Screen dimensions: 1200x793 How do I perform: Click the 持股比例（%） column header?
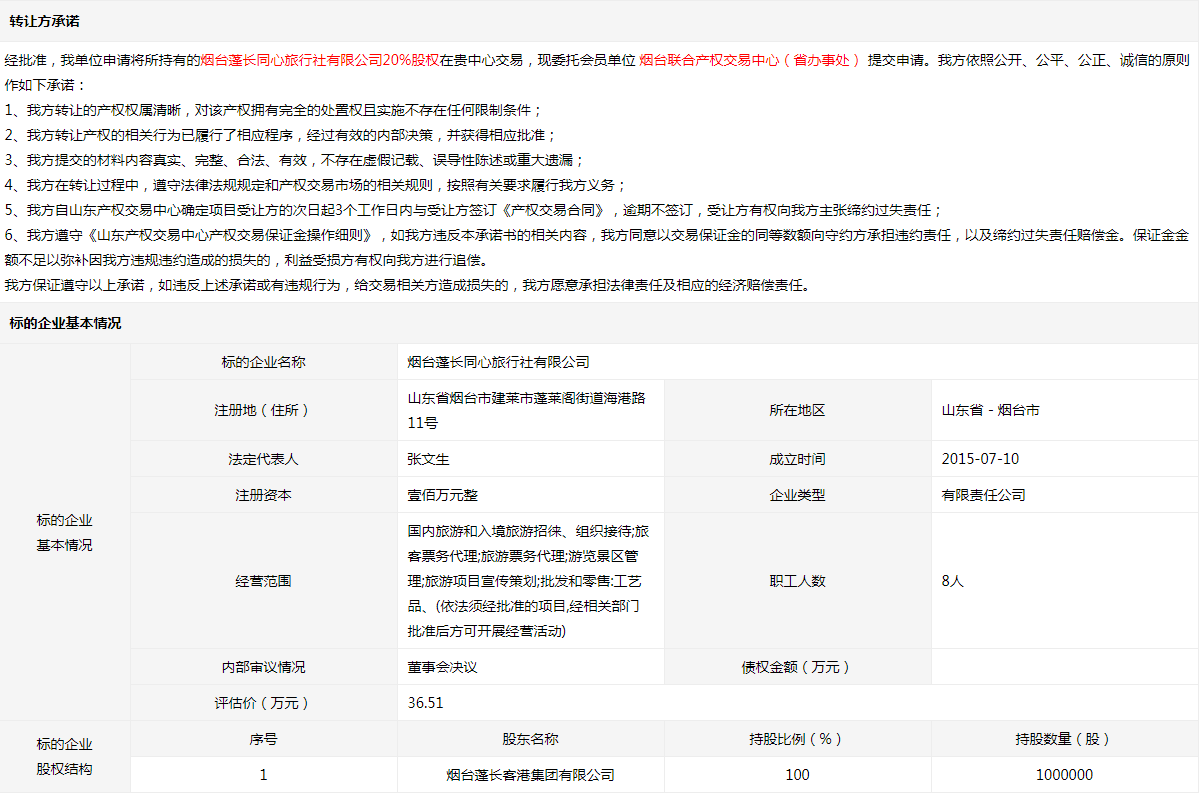(798, 739)
